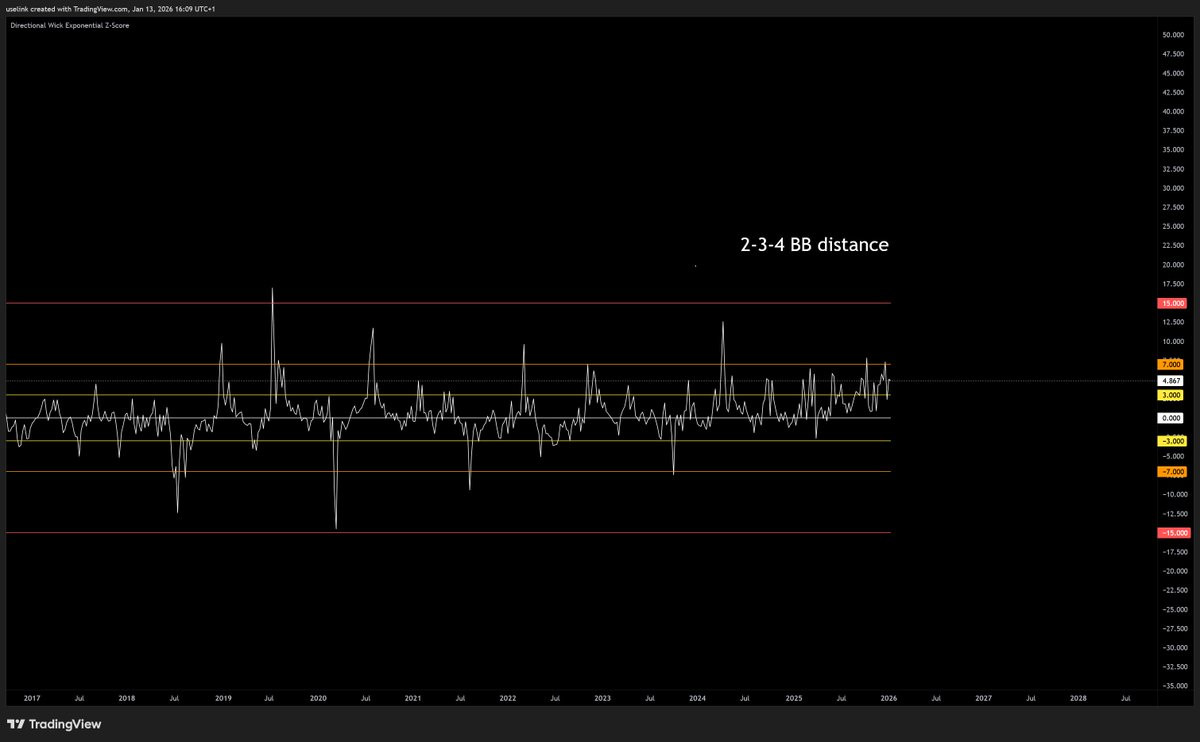The image size is (1200, 742).
Task: Click the 2018 label on time axis
Action: tap(127, 698)
